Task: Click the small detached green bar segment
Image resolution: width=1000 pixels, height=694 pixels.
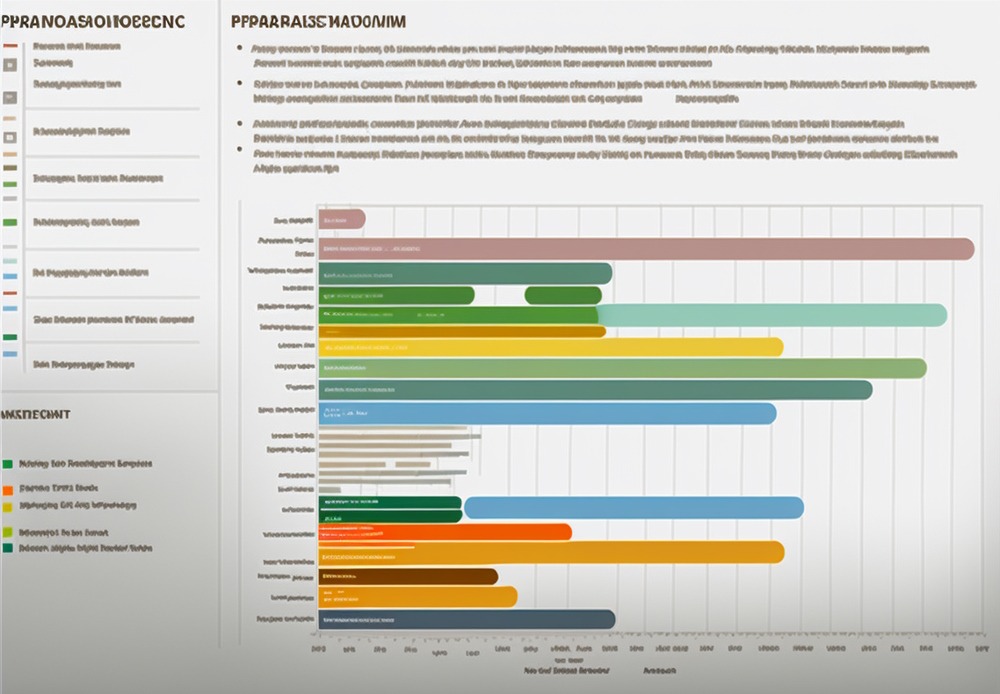Action: click(x=563, y=295)
